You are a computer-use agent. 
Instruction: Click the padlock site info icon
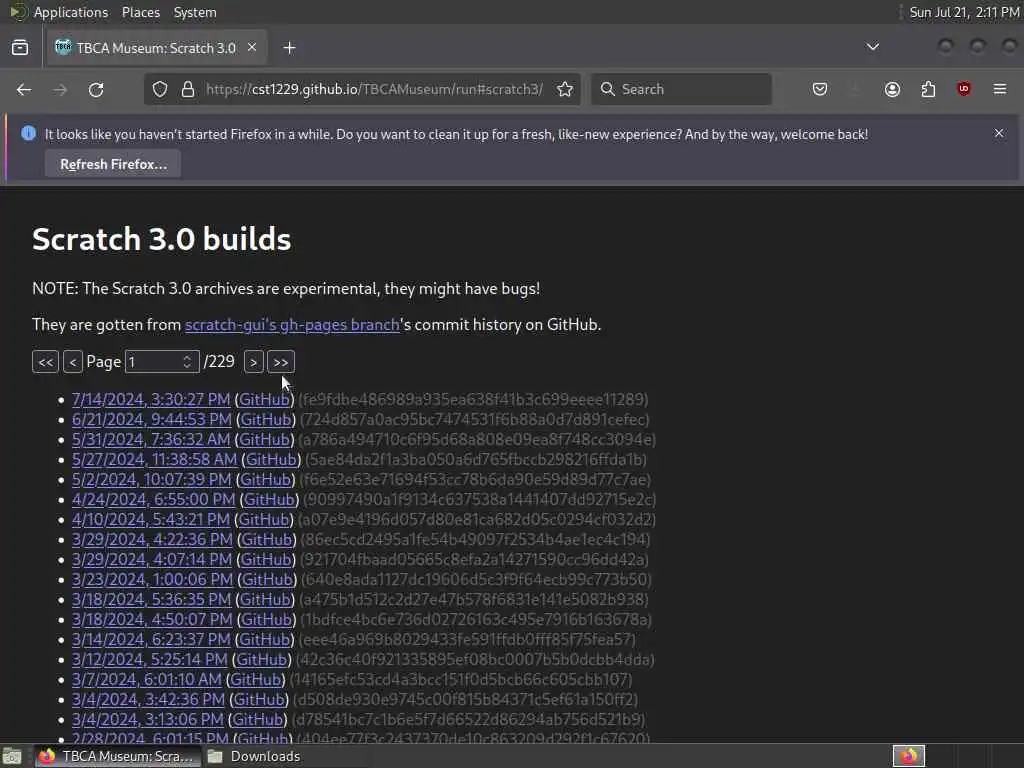(x=188, y=89)
